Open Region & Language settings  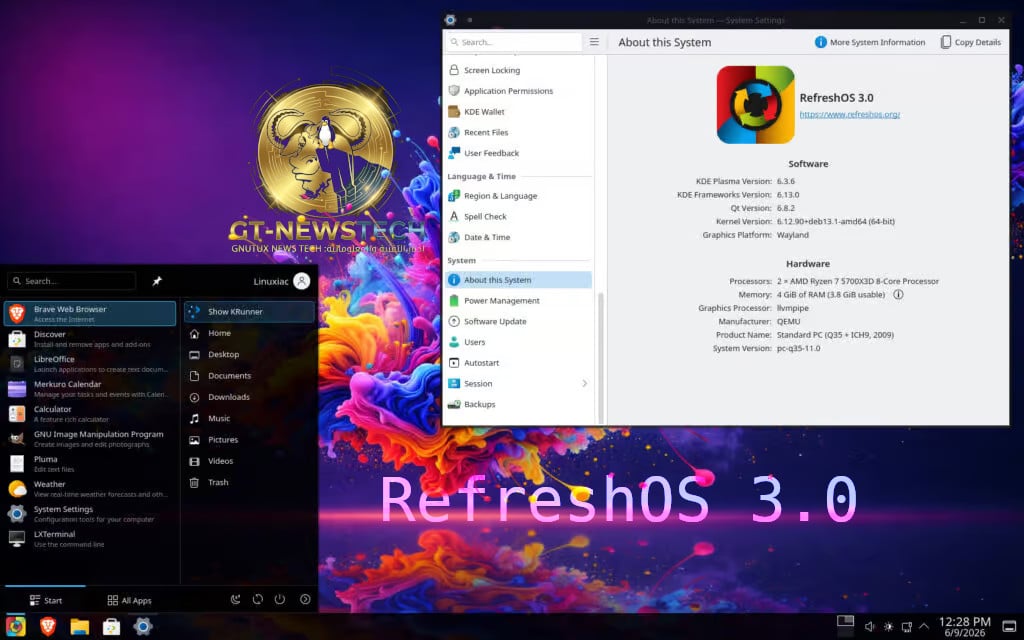tap(518, 196)
